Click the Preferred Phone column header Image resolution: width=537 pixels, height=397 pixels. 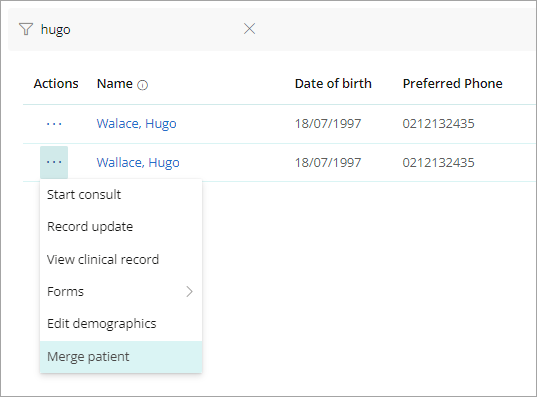(x=452, y=84)
